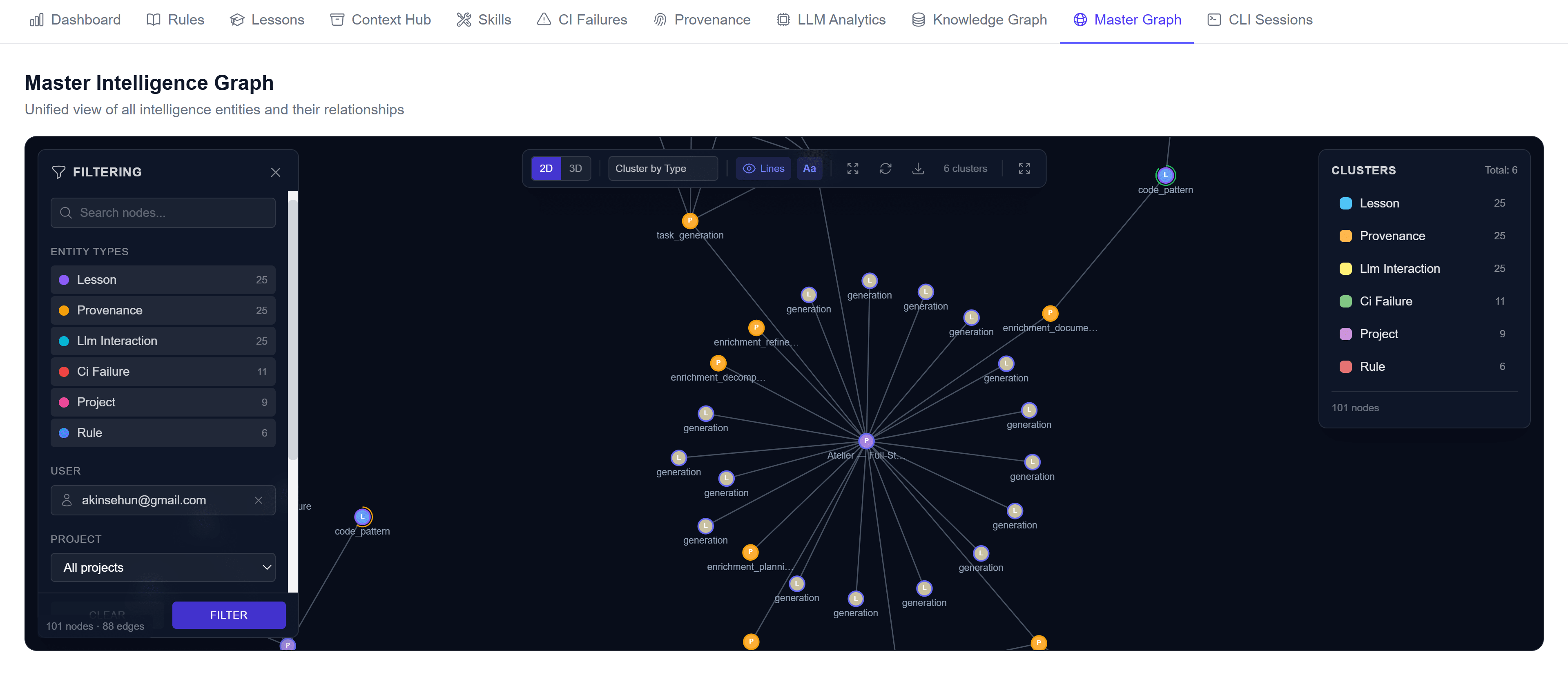The image size is (1568, 673).
Task: Click the CI Failures warning icon
Action: click(x=544, y=20)
